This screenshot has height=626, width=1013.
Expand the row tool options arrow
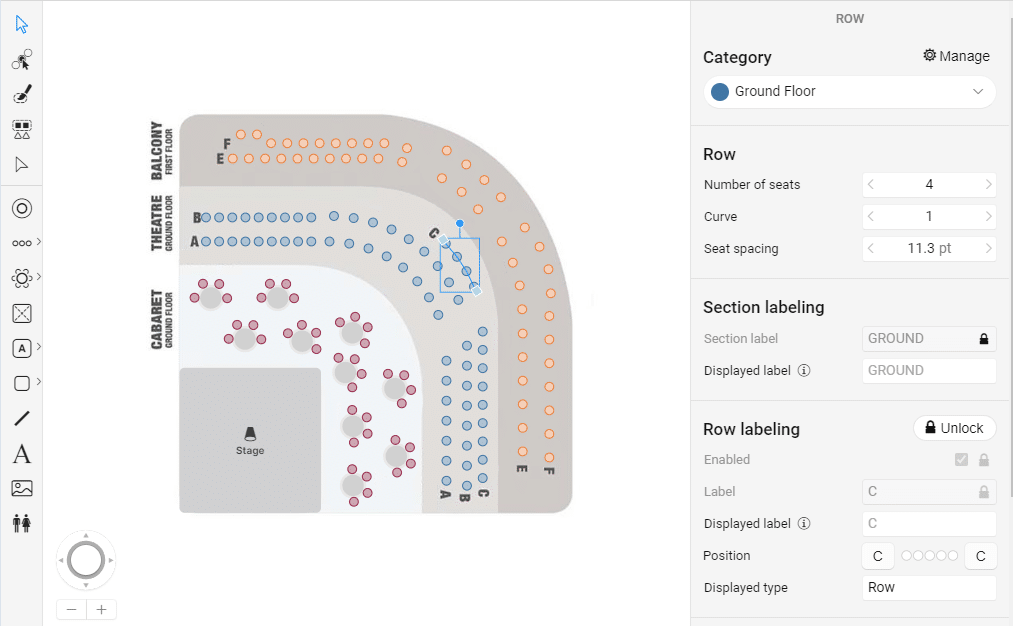39,242
